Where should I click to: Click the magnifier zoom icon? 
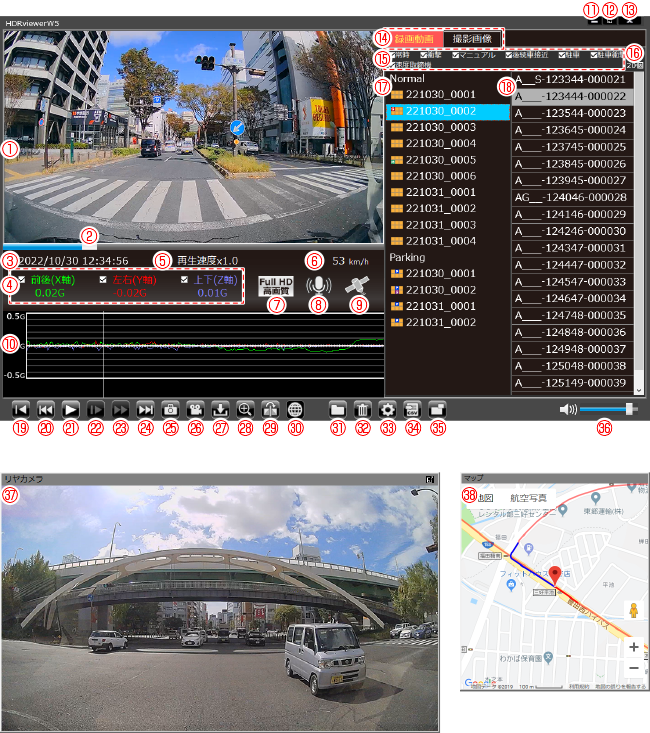pyautogui.click(x=245, y=409)
